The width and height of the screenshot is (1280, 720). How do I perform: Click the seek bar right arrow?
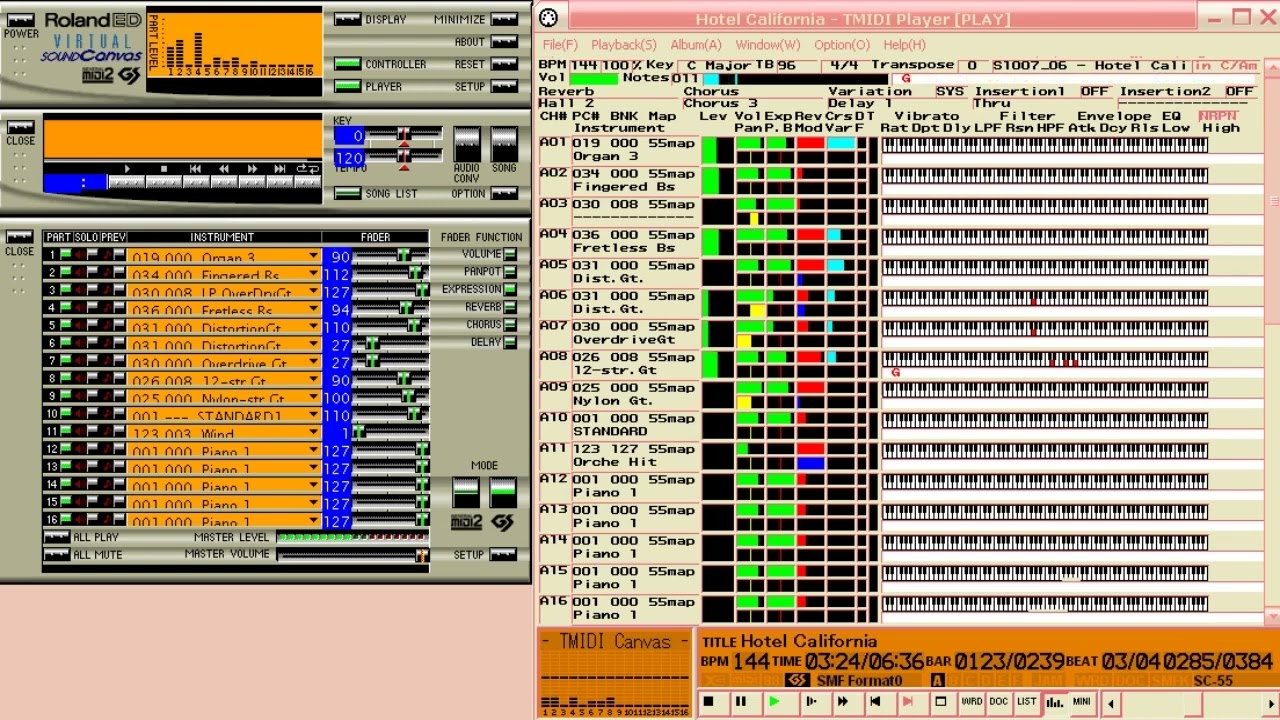coord(1271,704)
